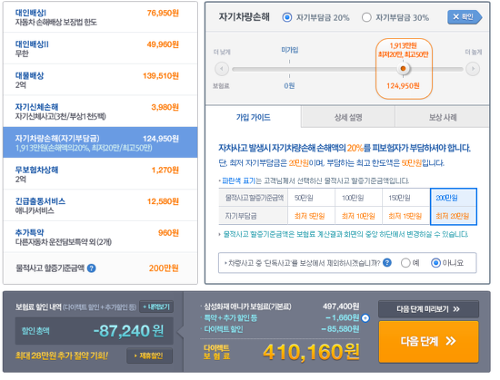
Task: Click the 최저 15만원 cell
Action: tap(406, 216)
